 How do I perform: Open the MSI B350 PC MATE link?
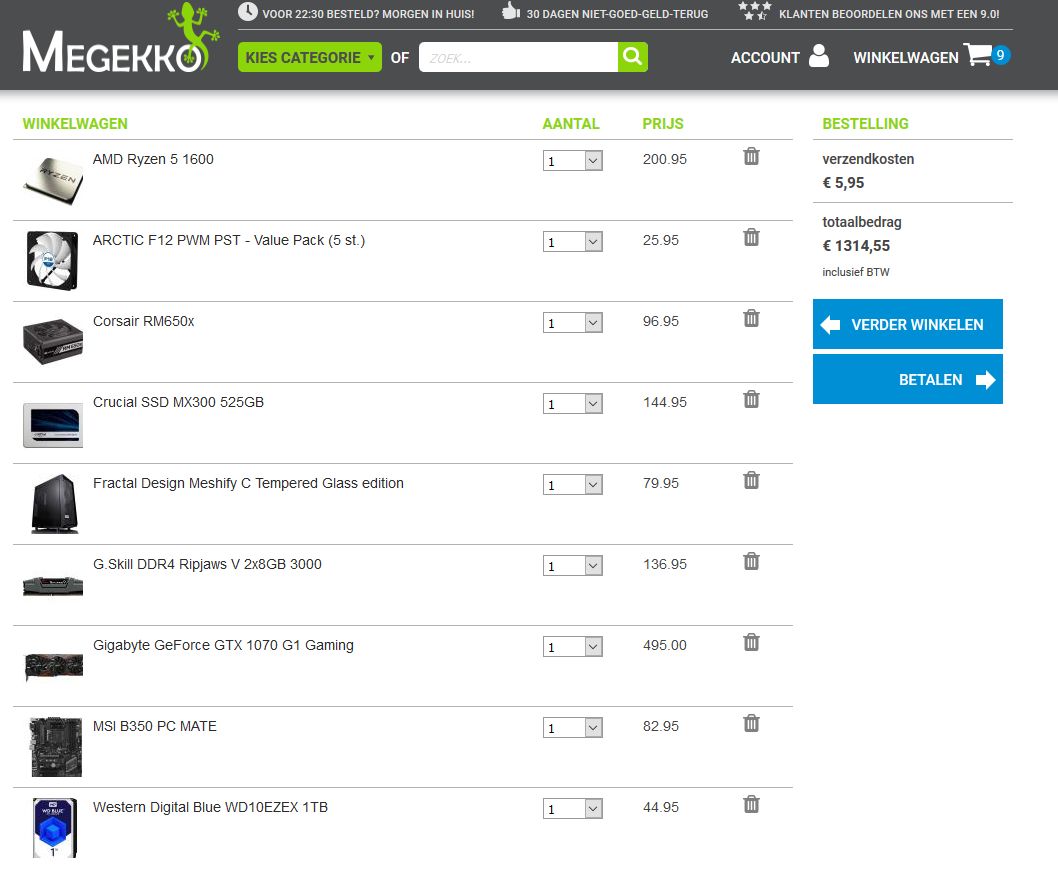tap(155, 726)
